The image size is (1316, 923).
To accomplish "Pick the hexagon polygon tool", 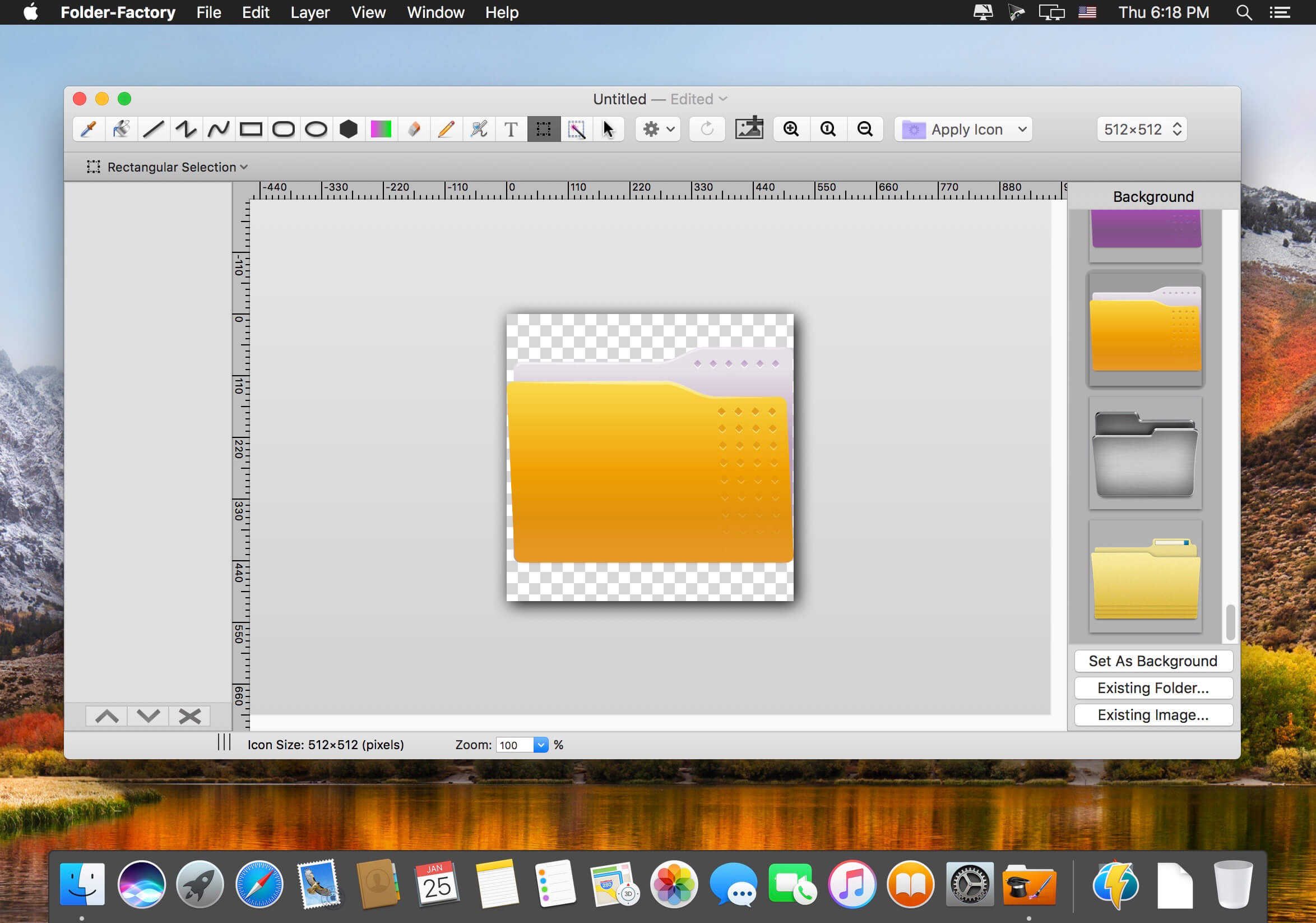I will (349, 130).
